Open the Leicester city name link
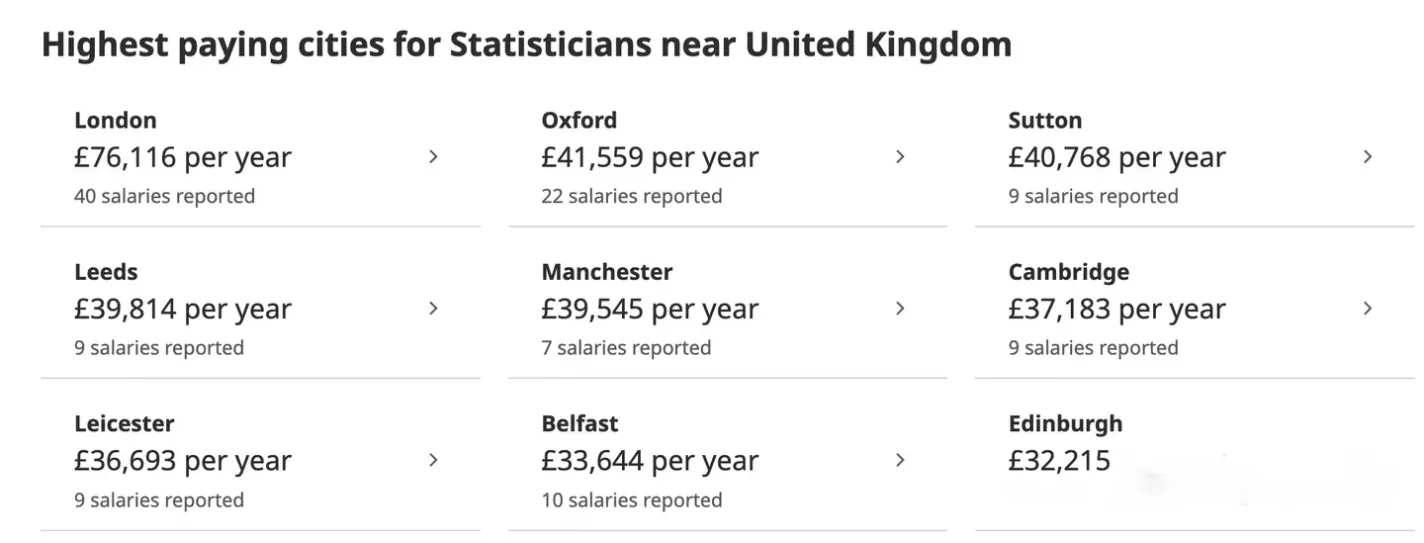This screenshot has height=543, width=1424. (x=124, y=424)
